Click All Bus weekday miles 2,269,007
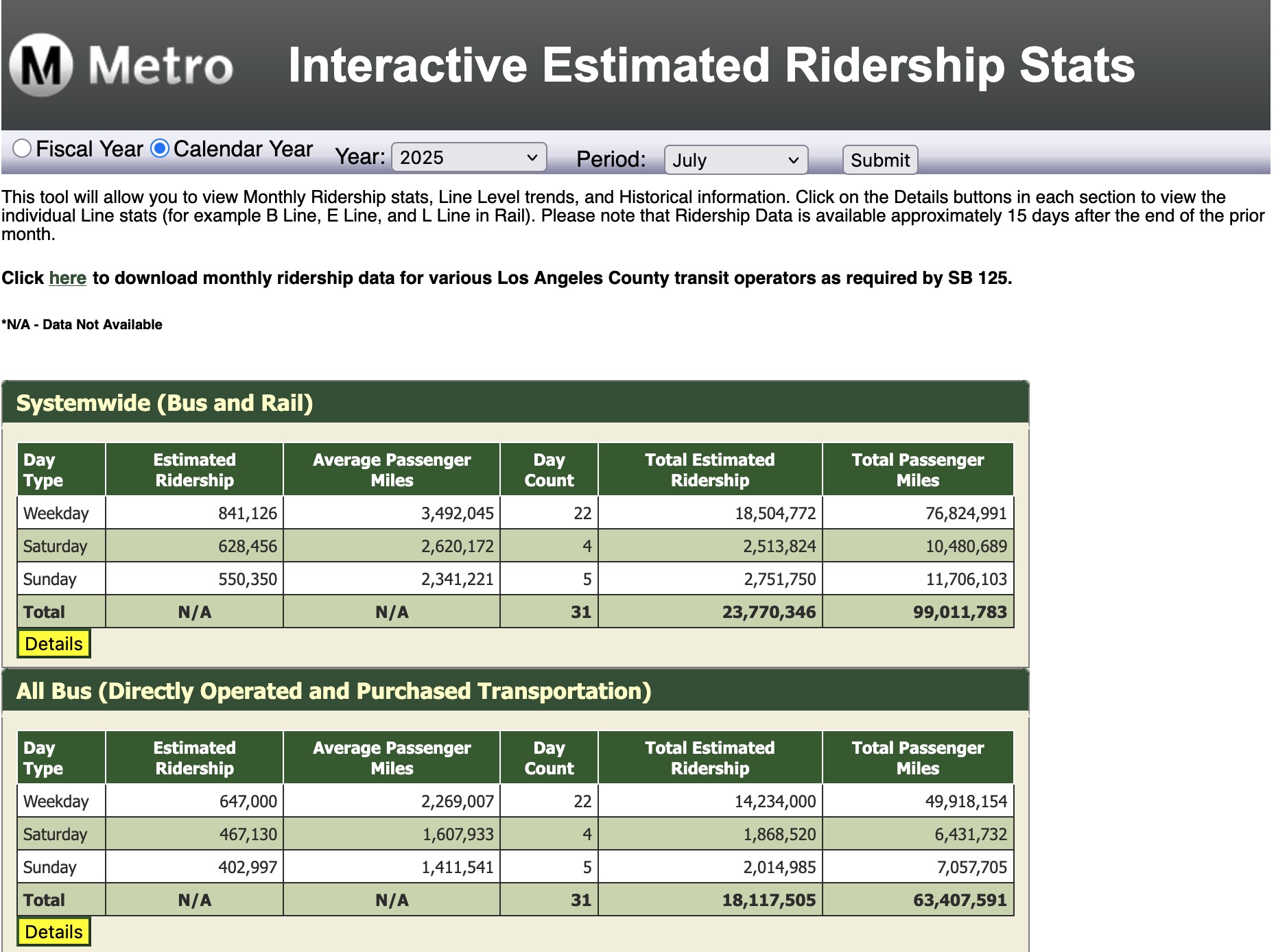The width and height of the screenshot is (1276, 952). tap(458, 801)
